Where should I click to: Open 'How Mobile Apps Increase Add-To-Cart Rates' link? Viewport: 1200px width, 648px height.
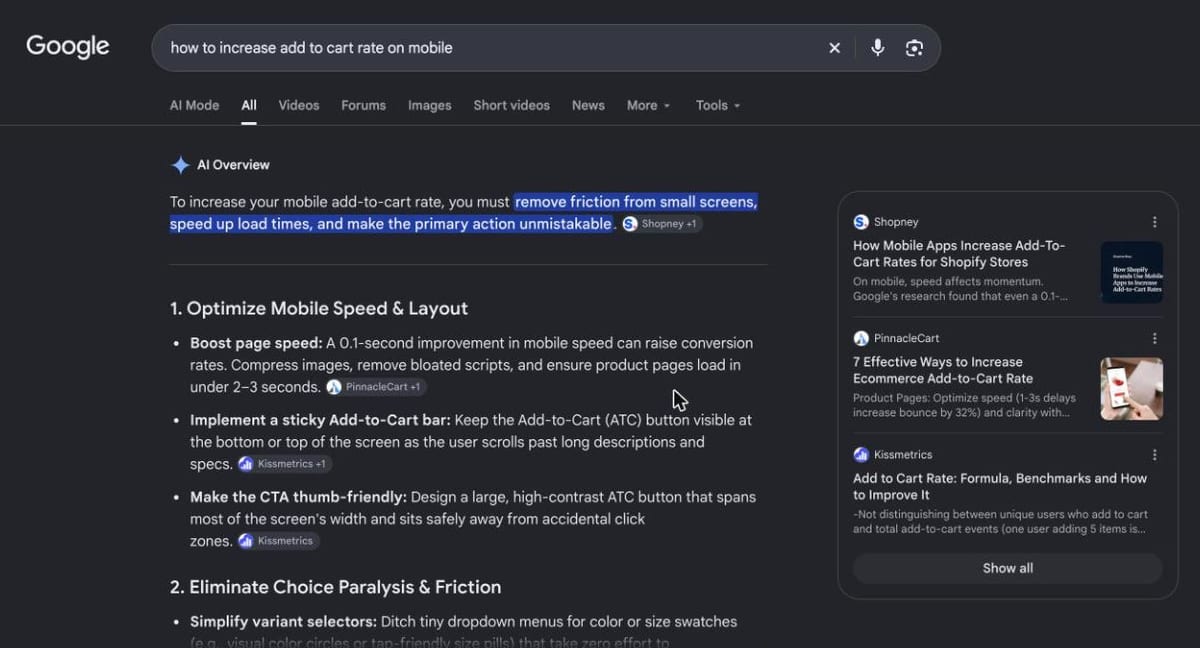point(959,254)
